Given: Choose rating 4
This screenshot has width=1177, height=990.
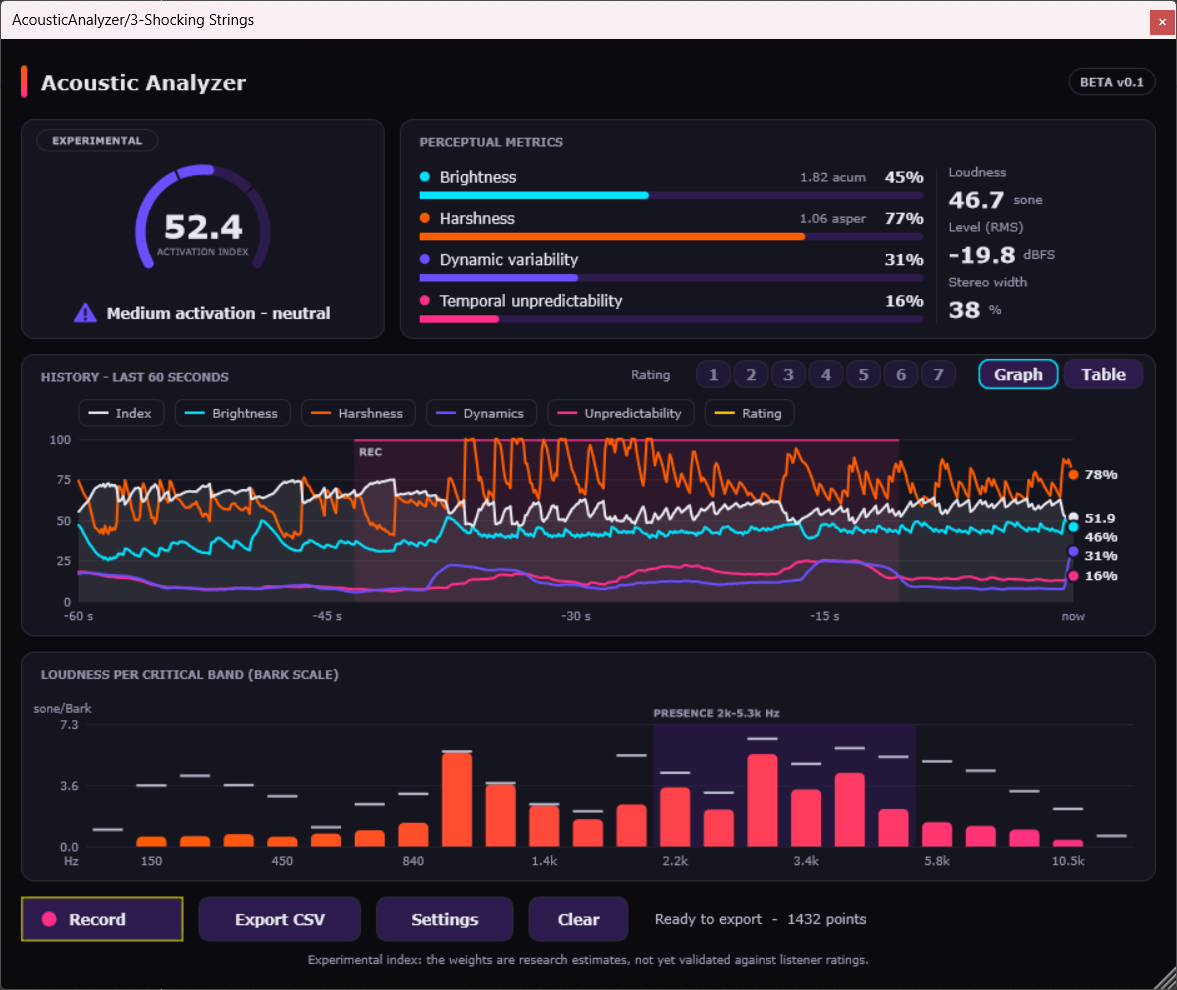Looking at the screenshot, I should [826, 375].
